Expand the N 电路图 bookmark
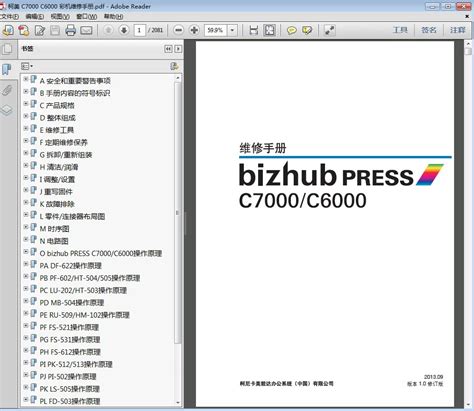Viewport: 474px width, 411px height. pos(26,239)
